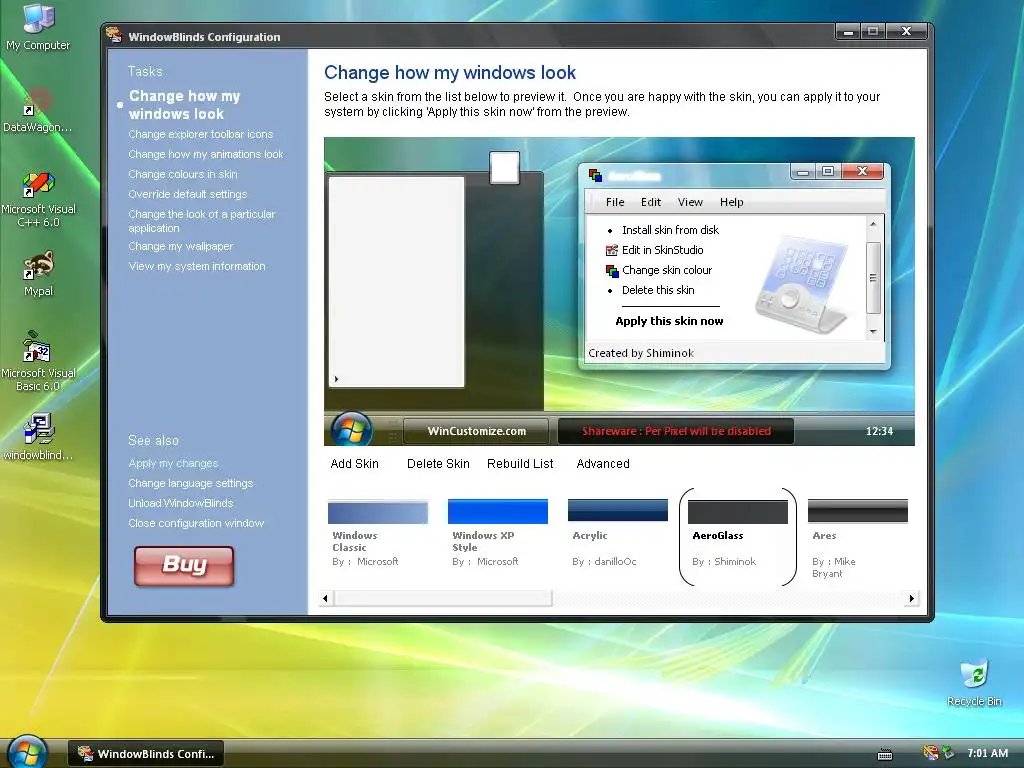1024x768 pixels.
Task: Choose Change skin colour option
Action: click(x=667, y=270)
